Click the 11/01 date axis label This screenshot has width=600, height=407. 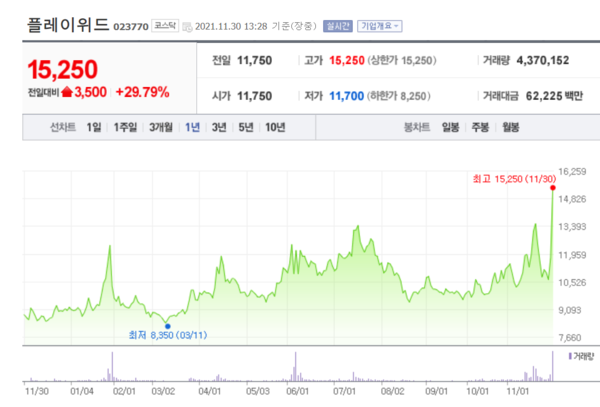click(x=517, y=391)
